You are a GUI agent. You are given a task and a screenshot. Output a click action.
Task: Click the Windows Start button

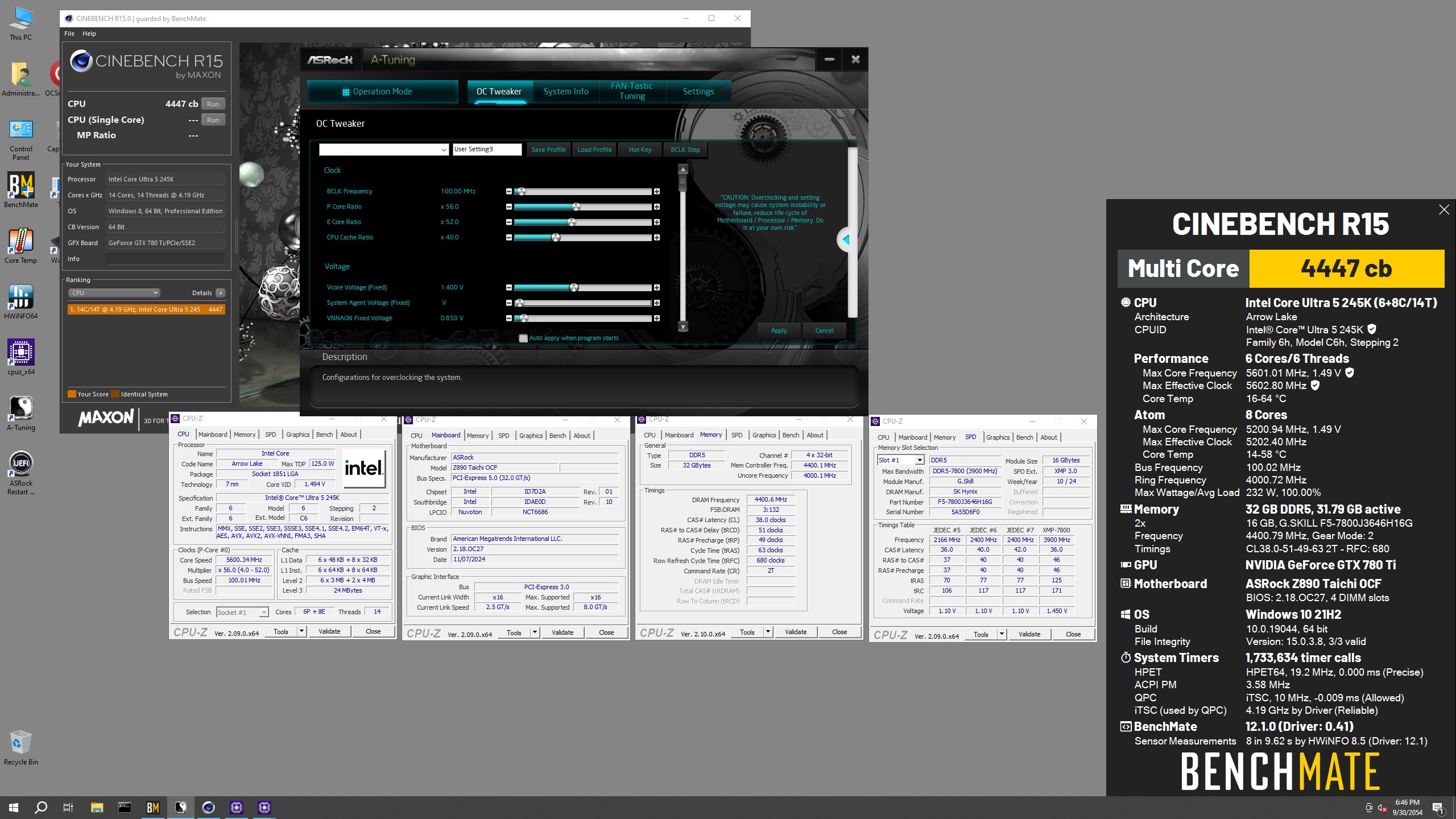click(x=14, y=808)
